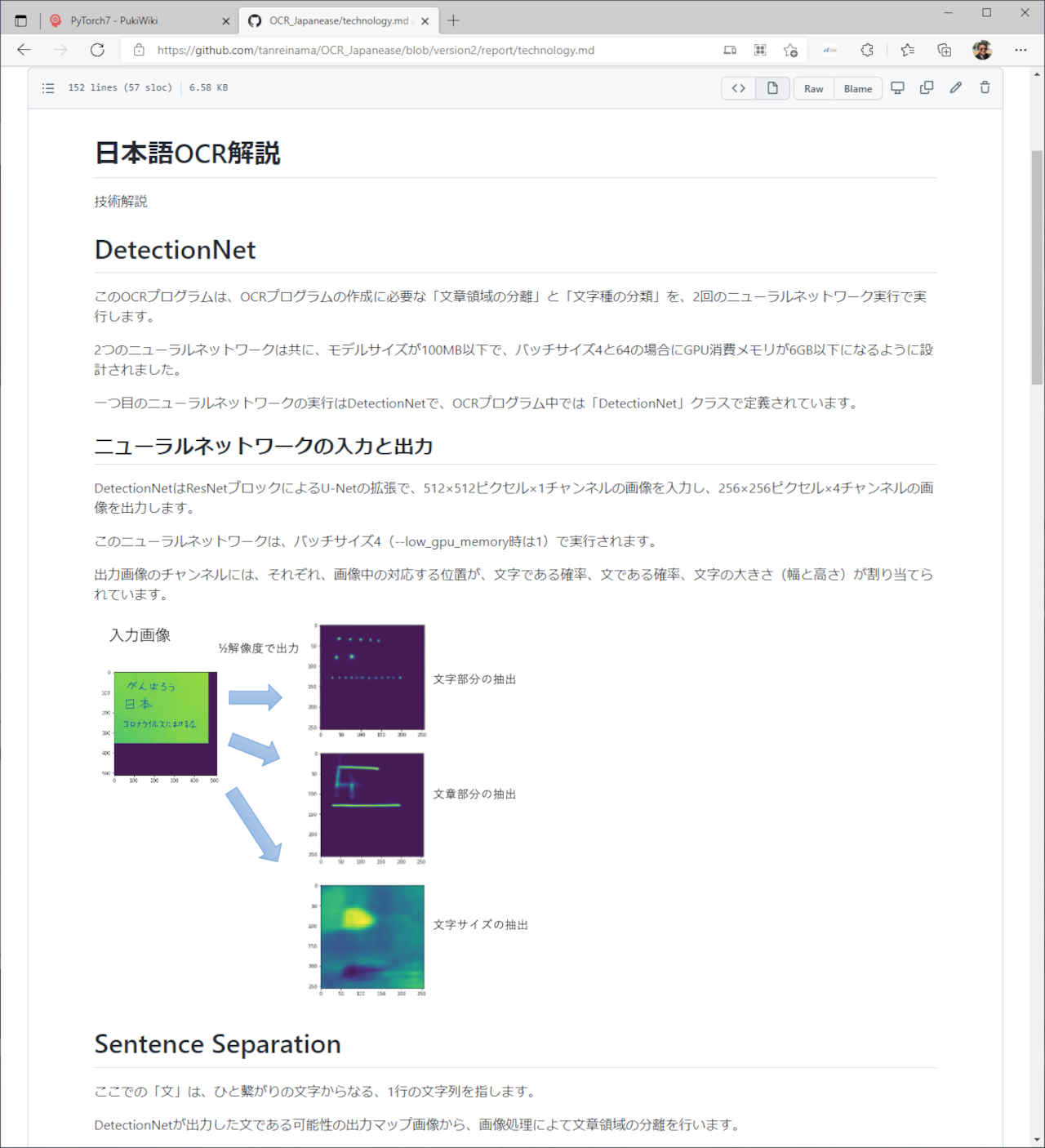Open a new browser tab
The width and height of the screenshot is (1045, 1148).
pos(454,20)
